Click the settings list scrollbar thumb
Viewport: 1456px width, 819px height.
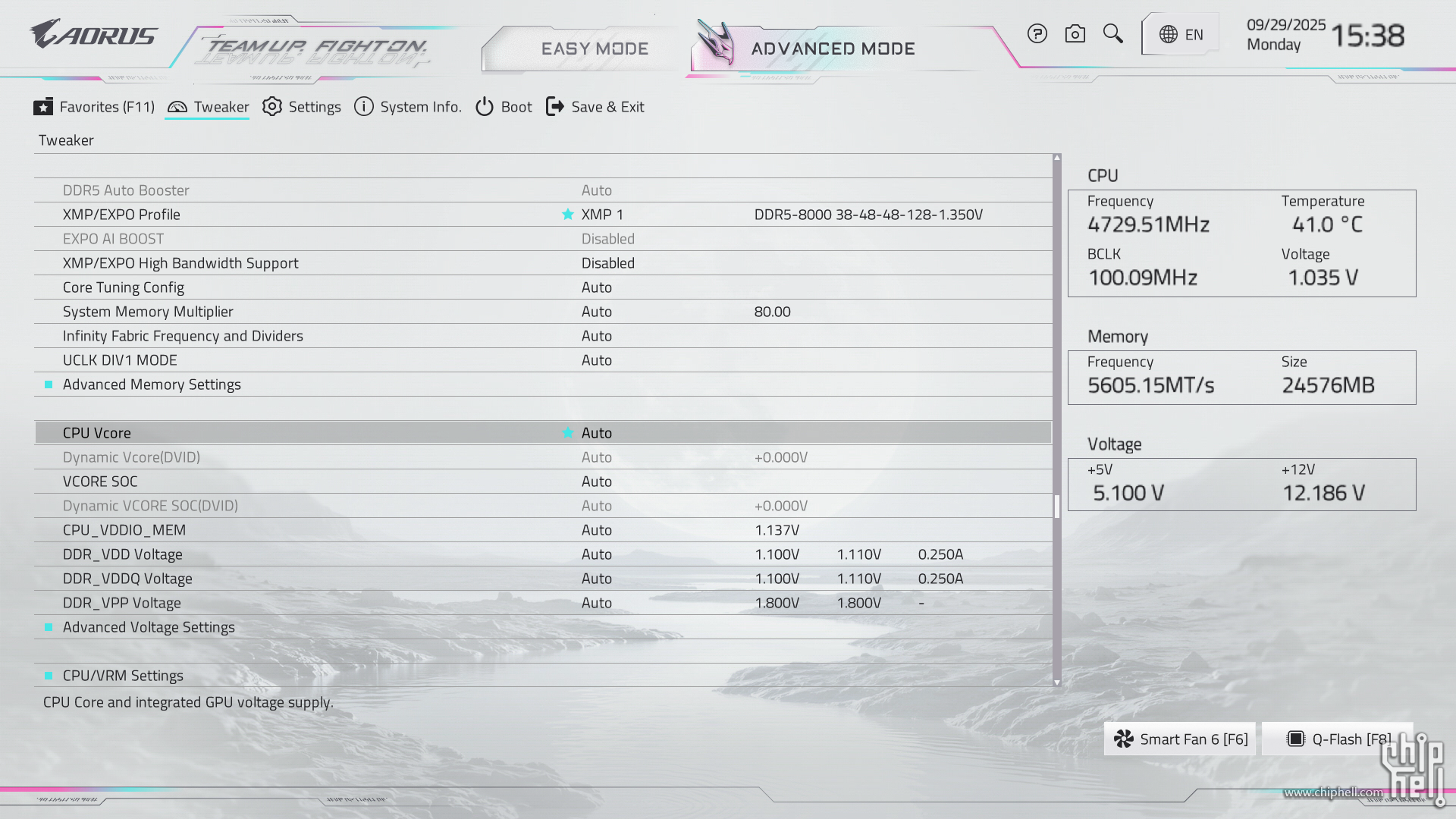(1057, 506)
